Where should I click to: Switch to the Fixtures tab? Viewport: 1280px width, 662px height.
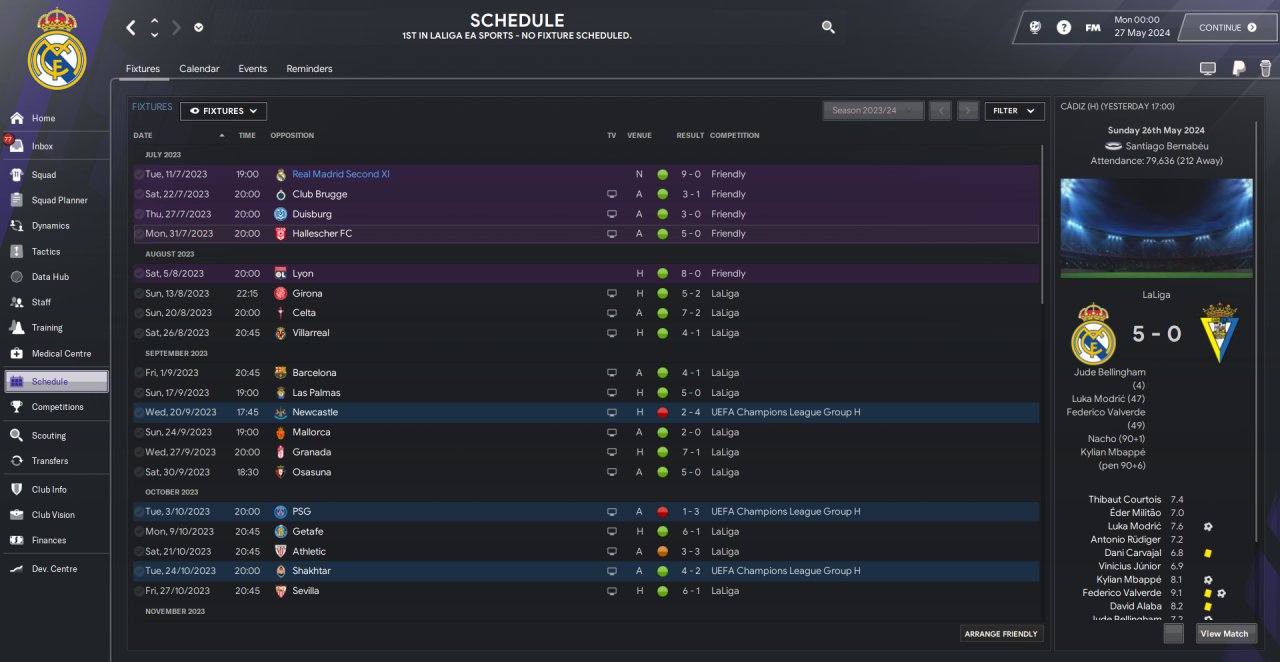coord(143,69)
